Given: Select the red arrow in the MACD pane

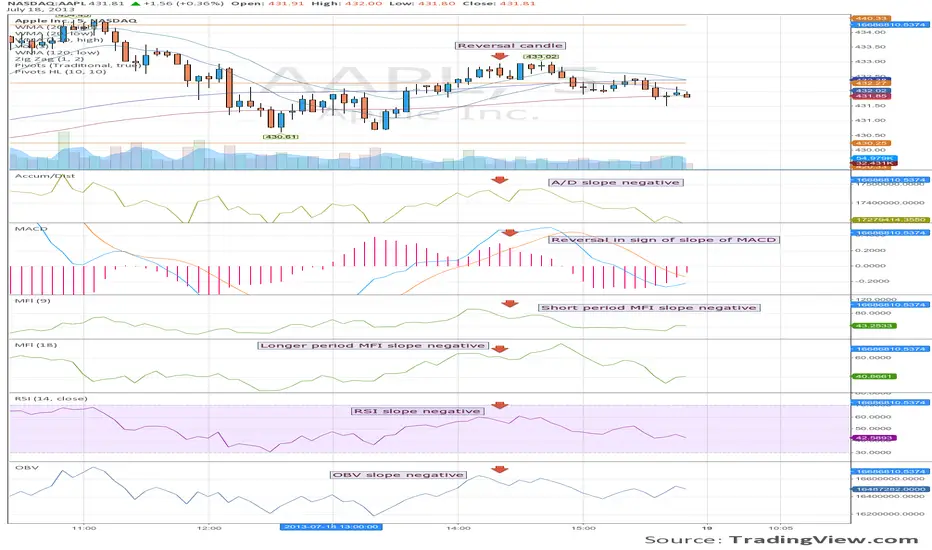Looking at the screenshot, I should (509, 232).
